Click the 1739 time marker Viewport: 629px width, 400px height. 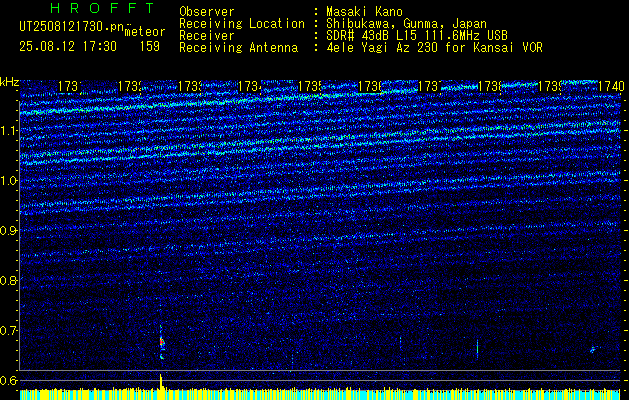point(550,86)
